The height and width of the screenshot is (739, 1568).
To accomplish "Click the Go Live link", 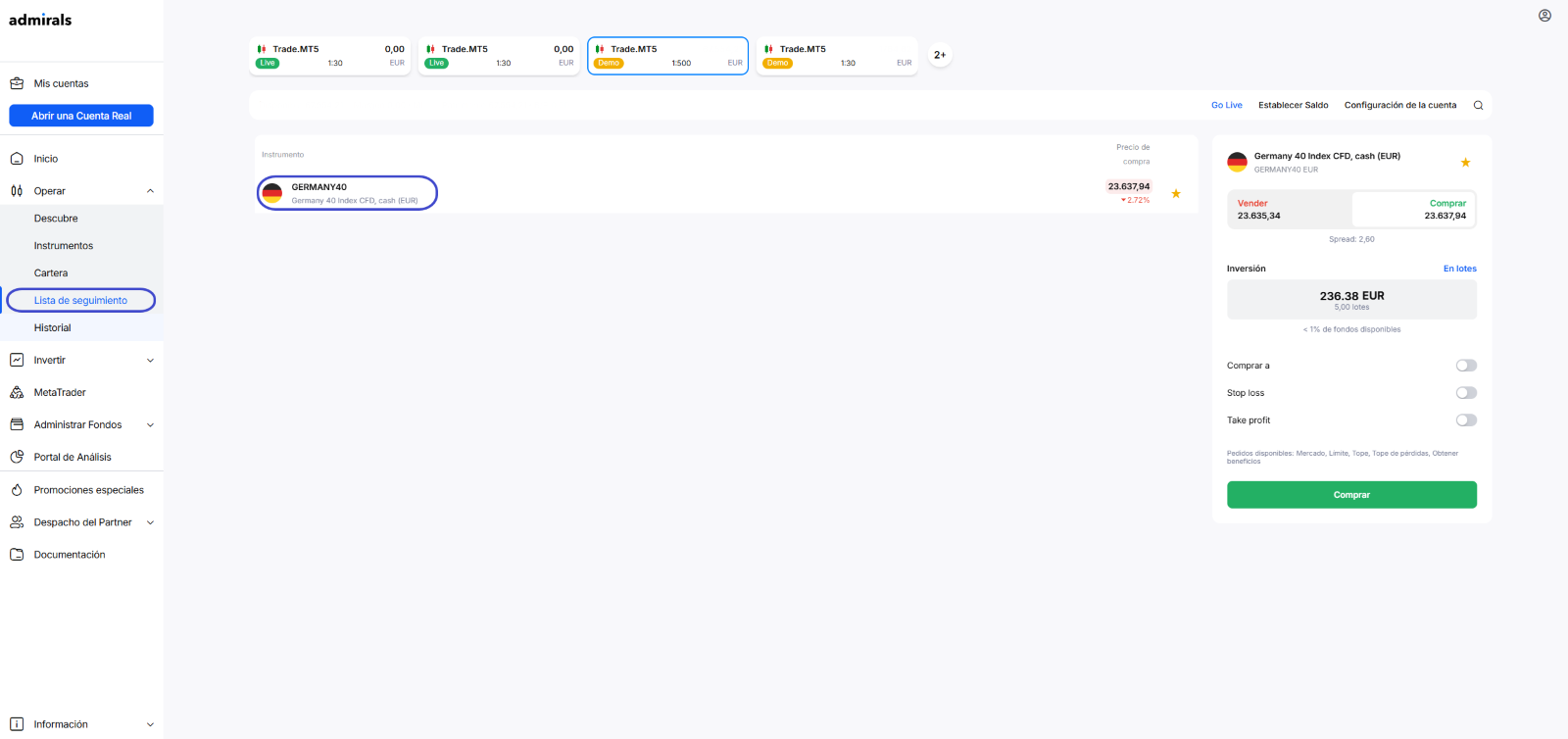I will [x=1227, y=105].
